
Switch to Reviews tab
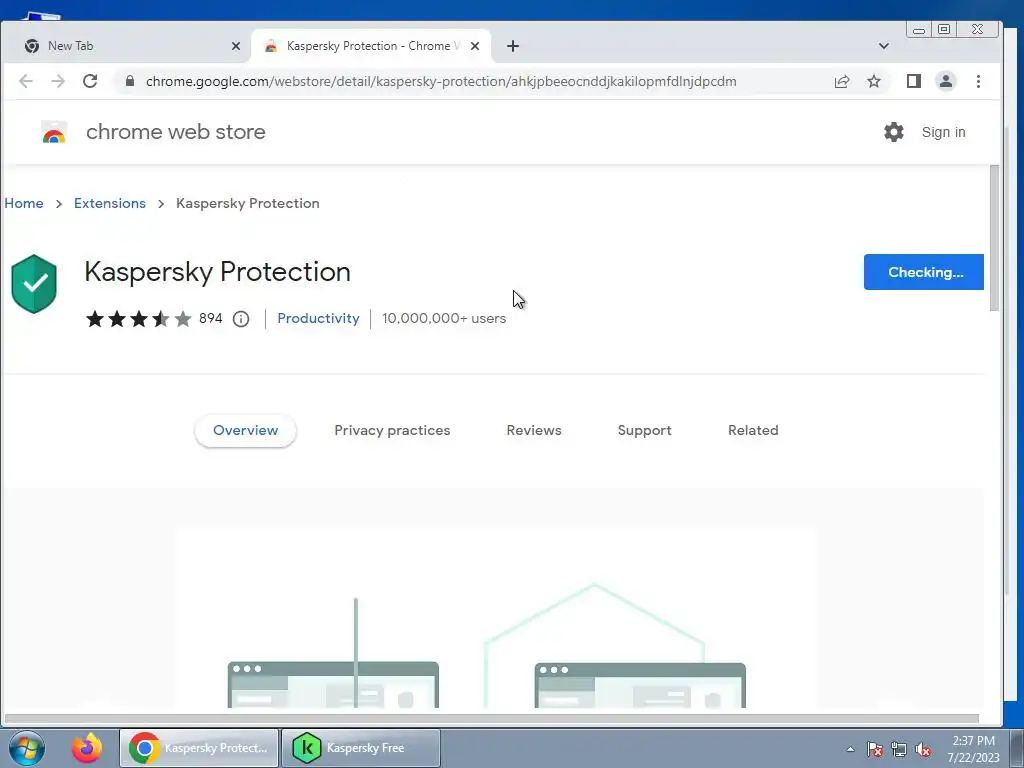tap(534, 430)
